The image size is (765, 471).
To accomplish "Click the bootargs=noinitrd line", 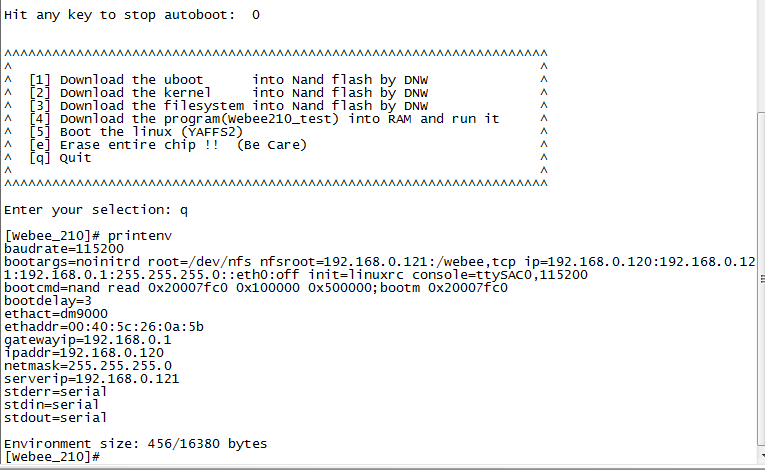I will point(380,268).
